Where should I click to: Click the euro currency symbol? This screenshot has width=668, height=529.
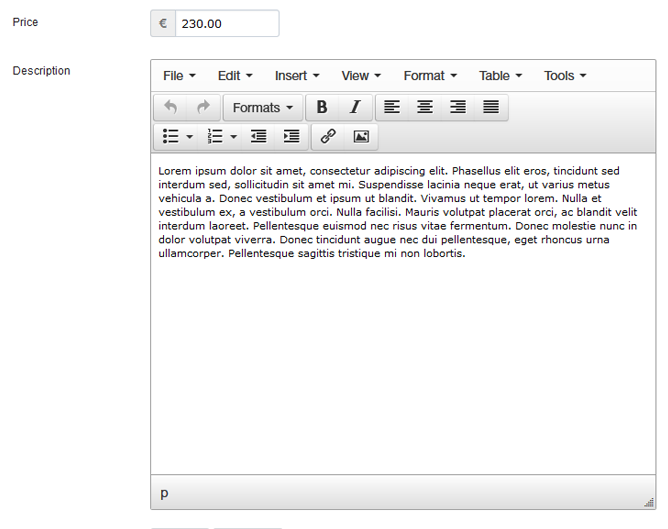click(163, 23)
